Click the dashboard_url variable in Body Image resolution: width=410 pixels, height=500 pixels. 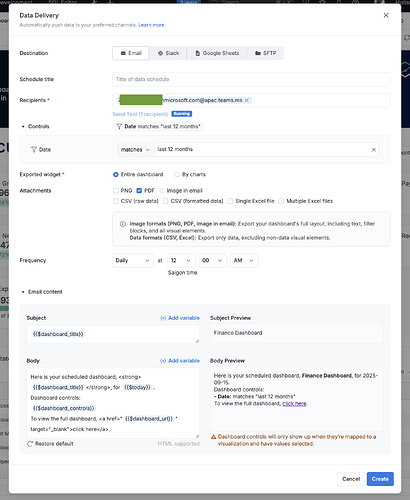(149, 419)
